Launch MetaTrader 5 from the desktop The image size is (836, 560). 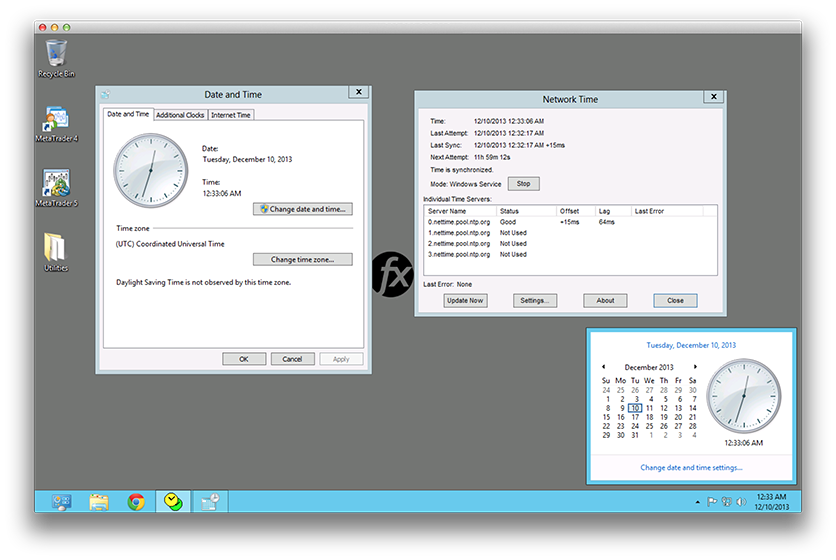pyautogui.click(x=56, y=185)
